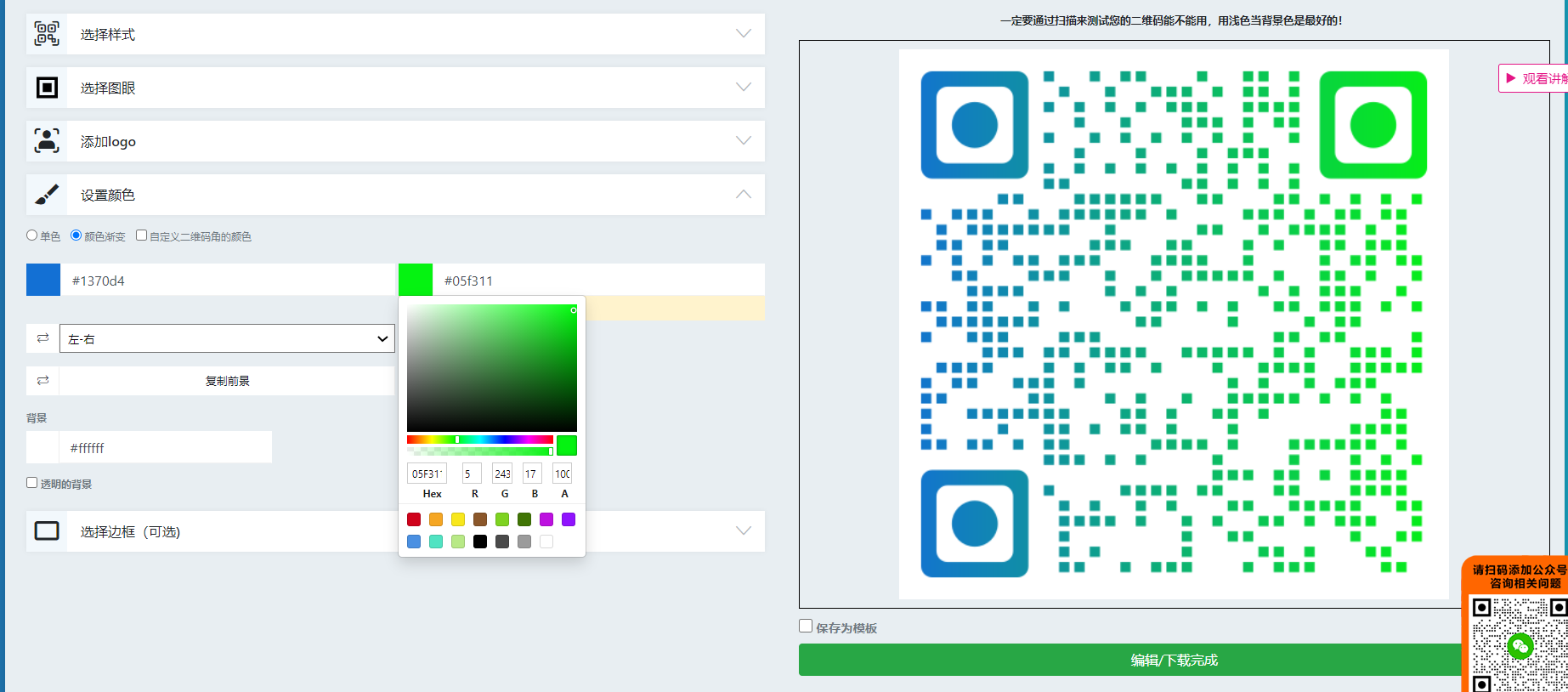Click the paintbrush icon beside 设置颜色
Screen dimensions: 1568x692
pos(47,195)
